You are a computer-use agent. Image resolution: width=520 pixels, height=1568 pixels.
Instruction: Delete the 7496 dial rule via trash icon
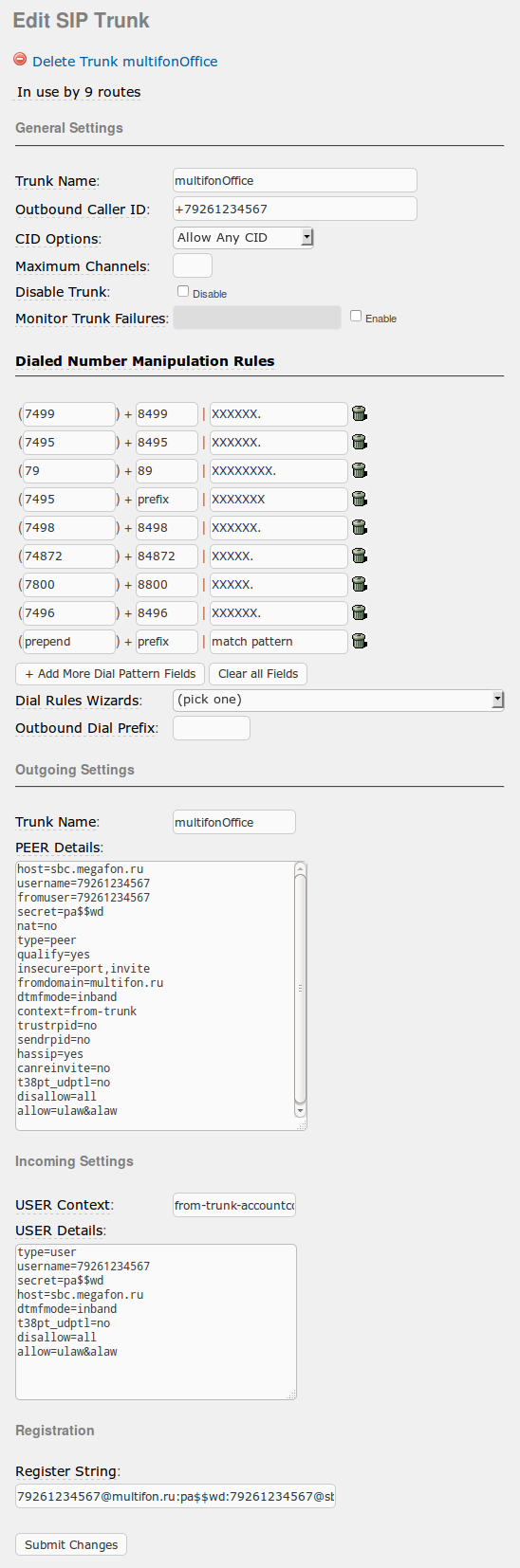click(359, 612)
